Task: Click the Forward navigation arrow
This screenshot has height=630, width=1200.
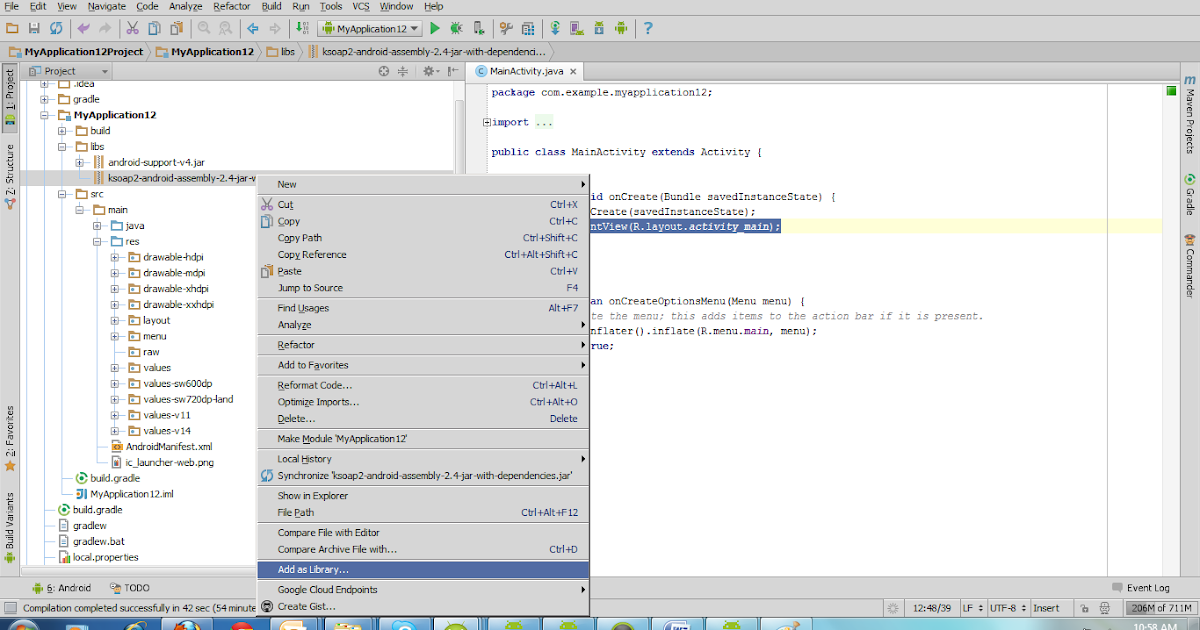Action: 273,29
